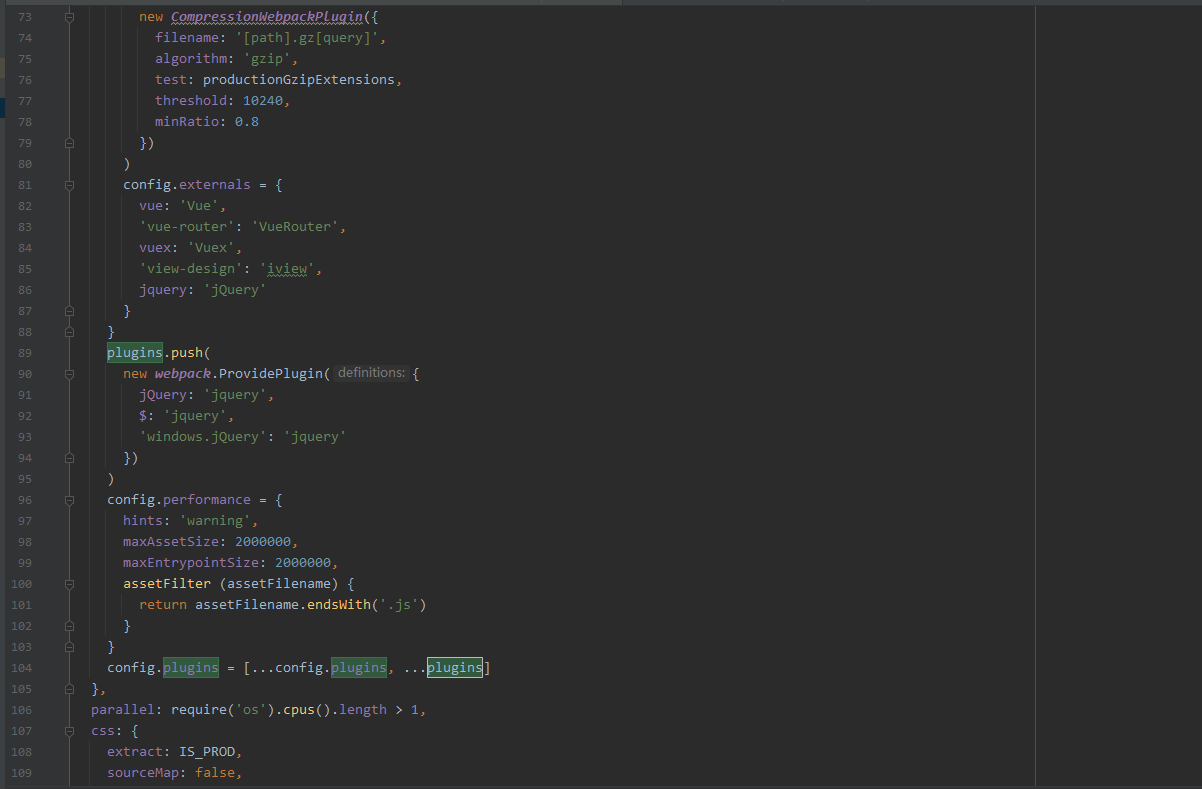Click line number 100 in the gutter
Viewport: 1202px width, 789px height.
(x=21, y=583)
